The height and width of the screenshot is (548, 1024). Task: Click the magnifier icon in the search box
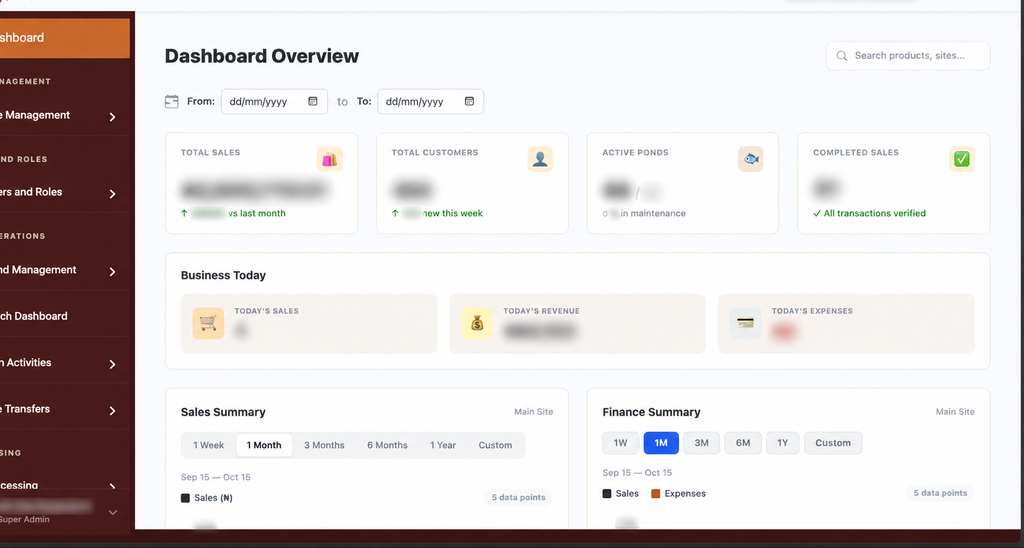(842, 56)
